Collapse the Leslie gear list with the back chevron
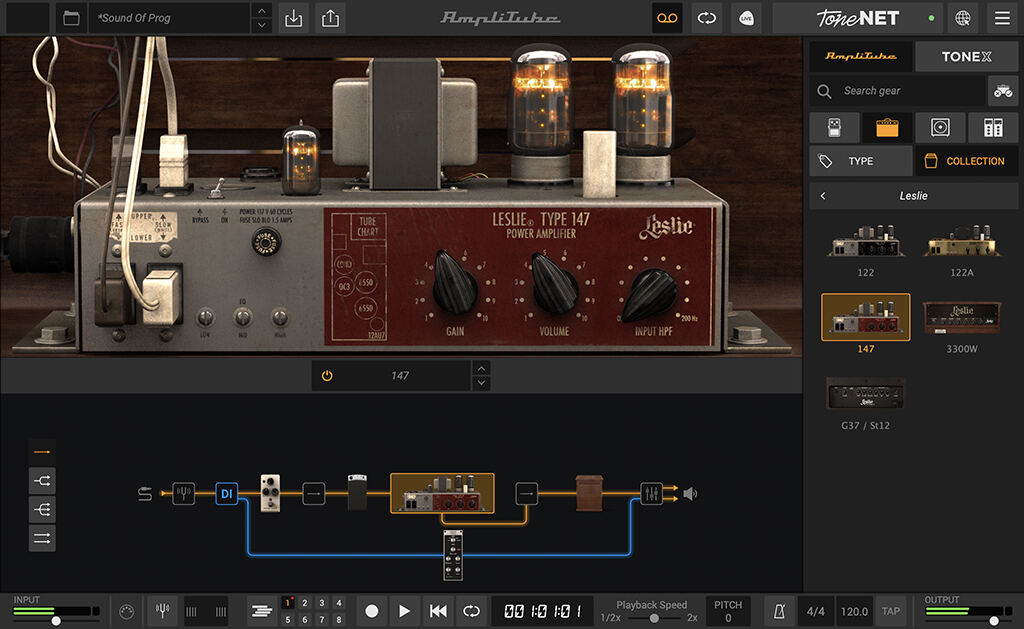The height and width of the screenshot is (629, 1024). [822, 195]
